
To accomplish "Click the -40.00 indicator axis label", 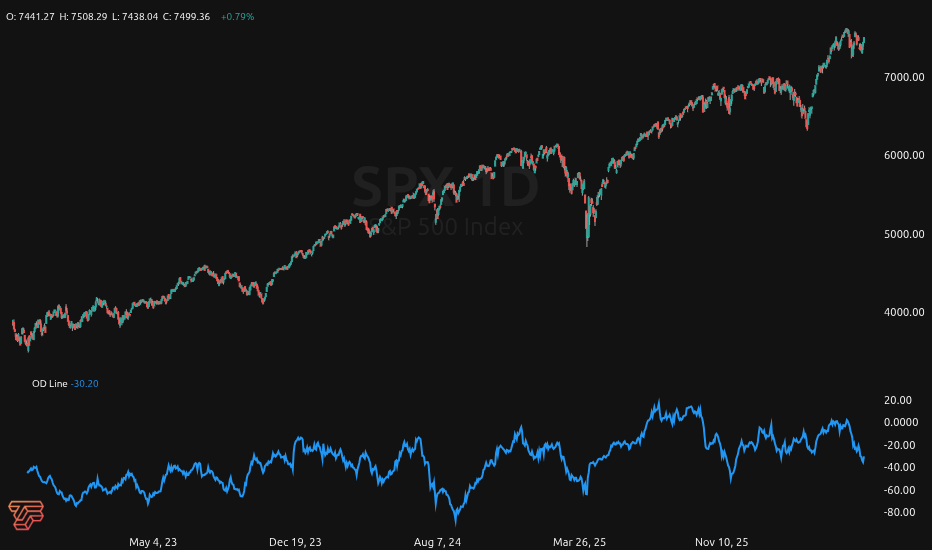I will click(x=899, y=467).
